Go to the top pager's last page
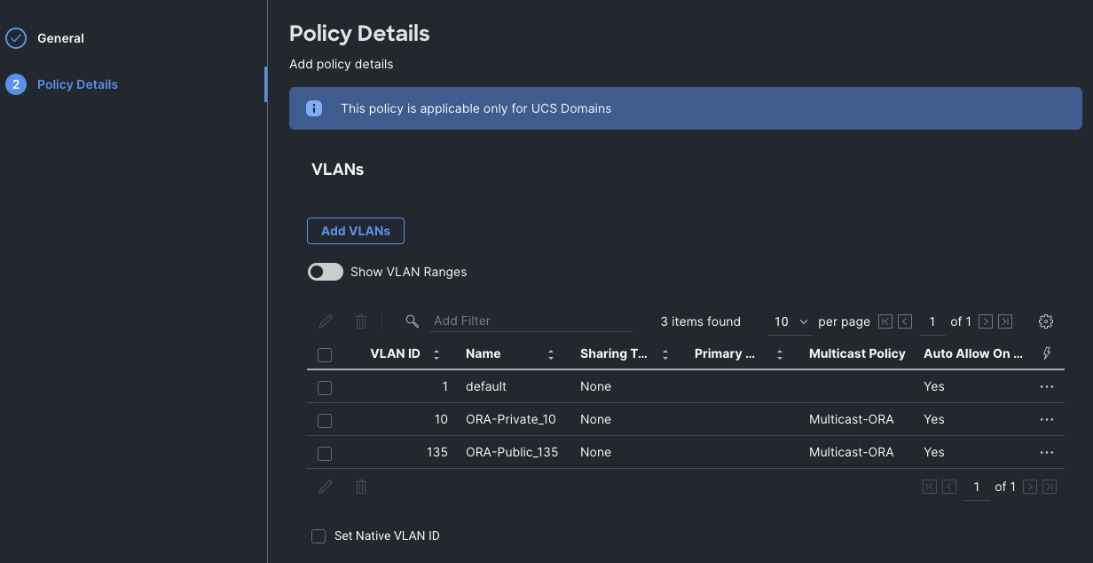 1005,322
